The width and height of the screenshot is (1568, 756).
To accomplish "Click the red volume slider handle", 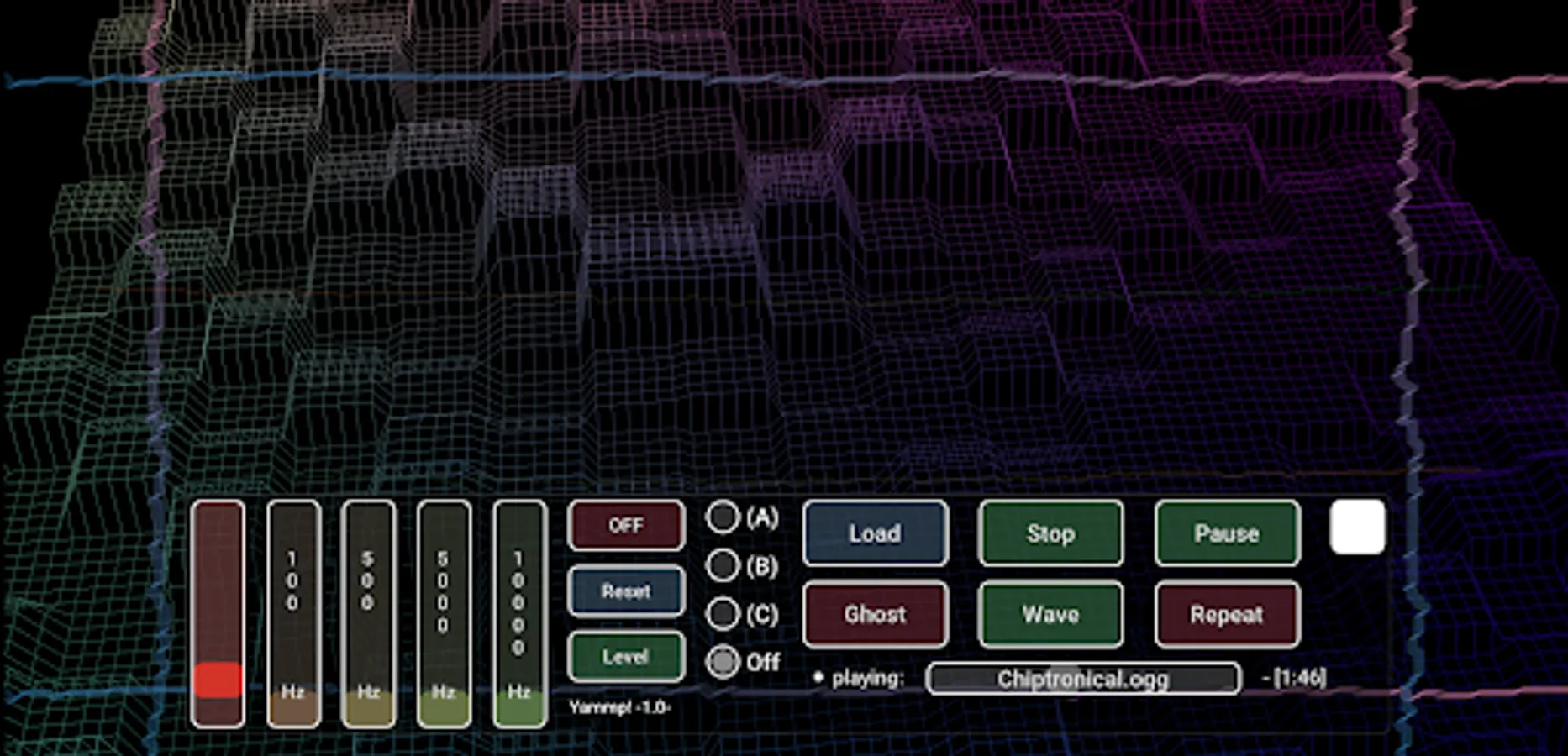I will coord(218,680).
